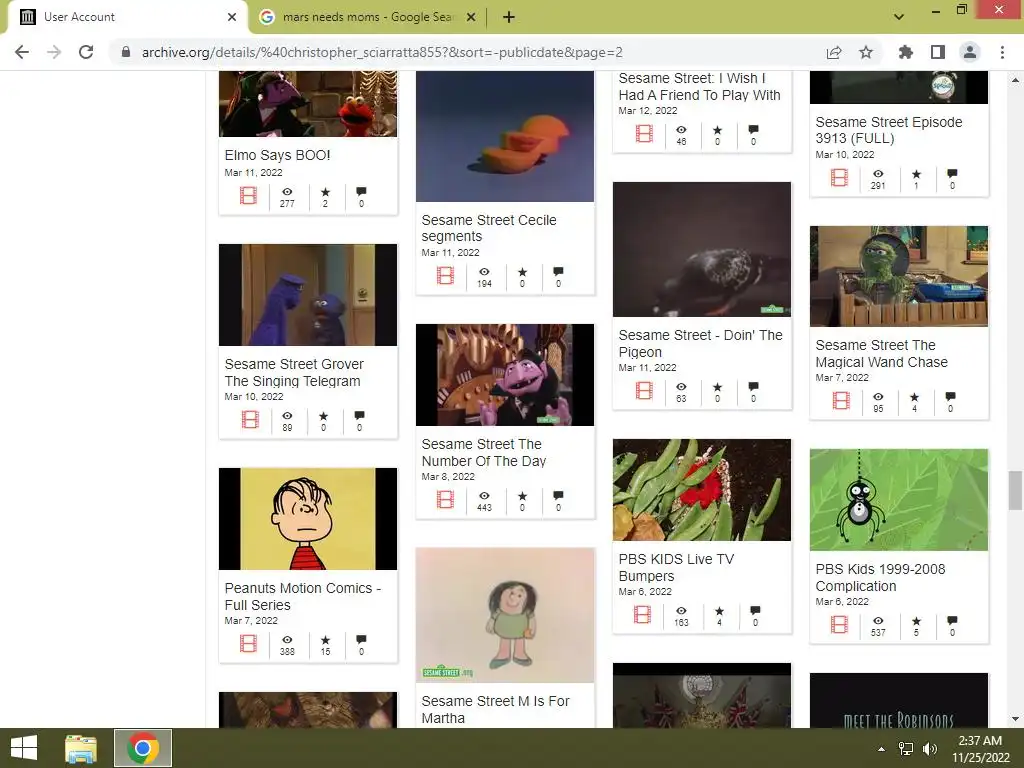Click the address bar URL field

coord(382,52)
